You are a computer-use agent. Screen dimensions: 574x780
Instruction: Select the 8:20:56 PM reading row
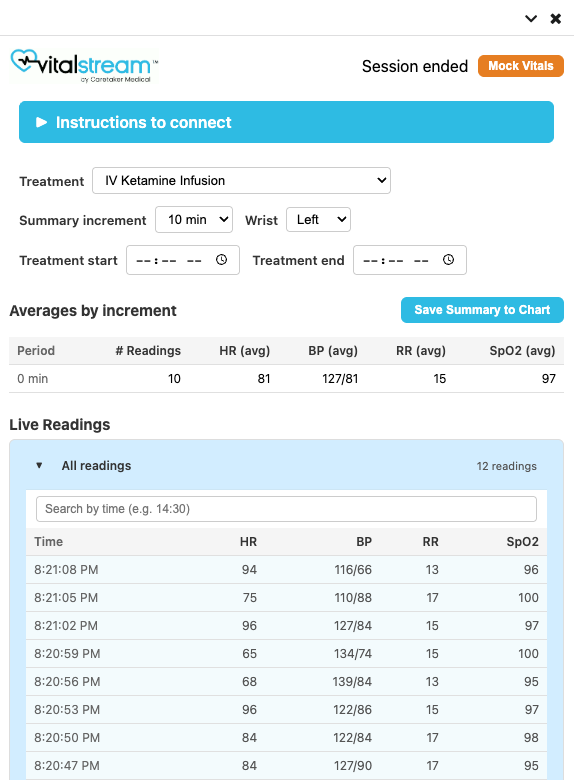(286, 682)
